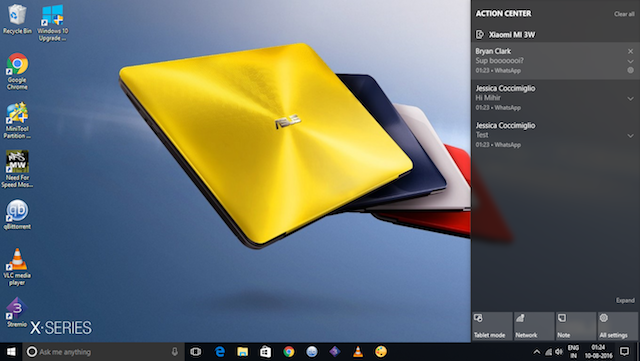Open the 'Test' WhatsApp notification
The image size is (640, 361).
point(556,135)
